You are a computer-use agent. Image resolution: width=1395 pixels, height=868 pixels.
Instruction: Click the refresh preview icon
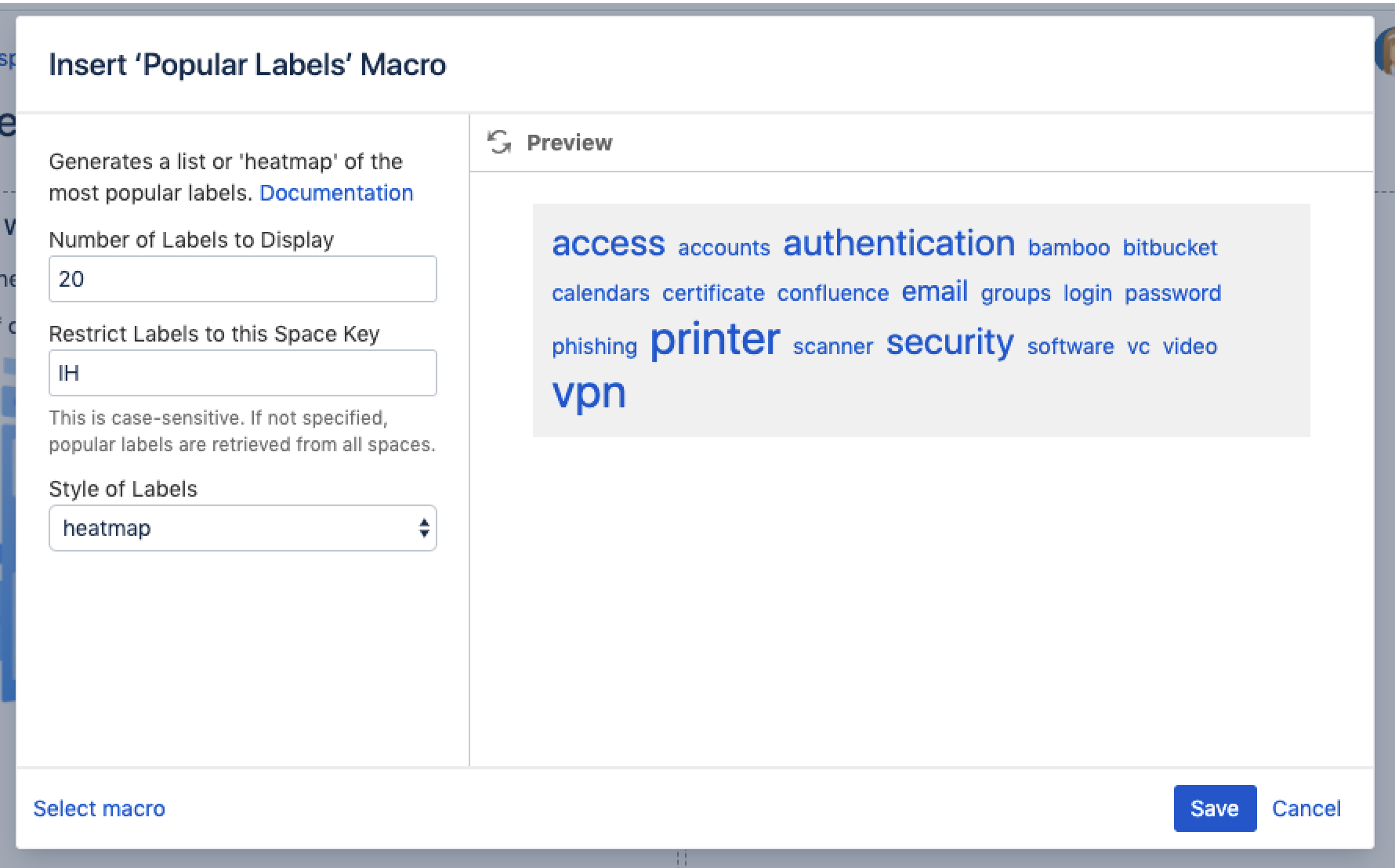pyautogui.click(x=499, y=143)
